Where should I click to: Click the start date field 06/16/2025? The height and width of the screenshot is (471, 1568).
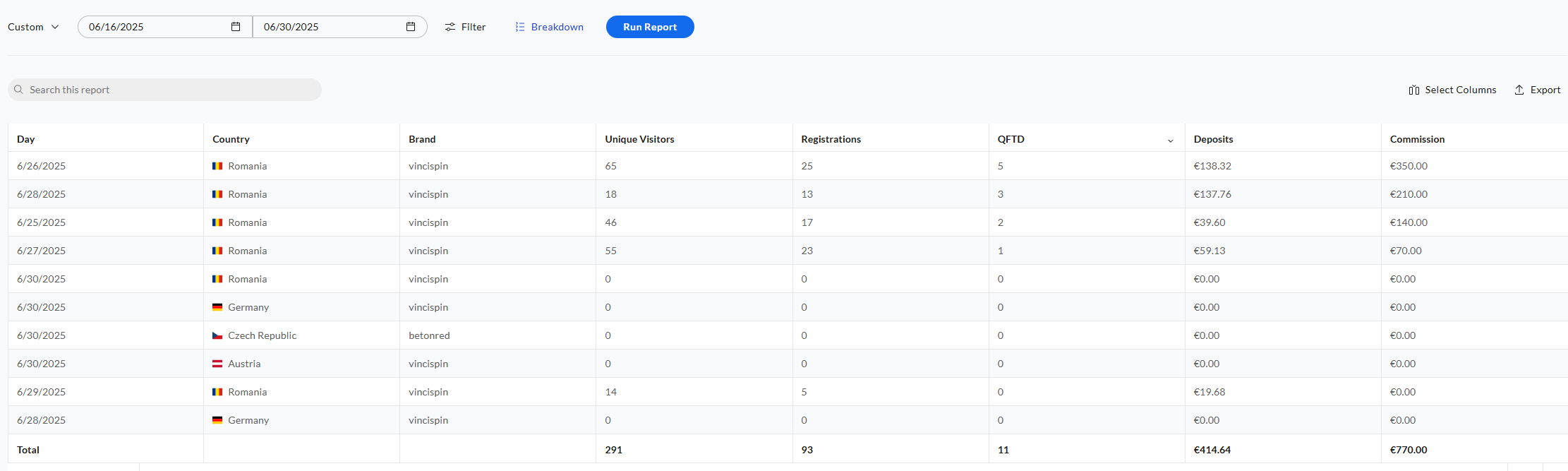coord(165,27)
